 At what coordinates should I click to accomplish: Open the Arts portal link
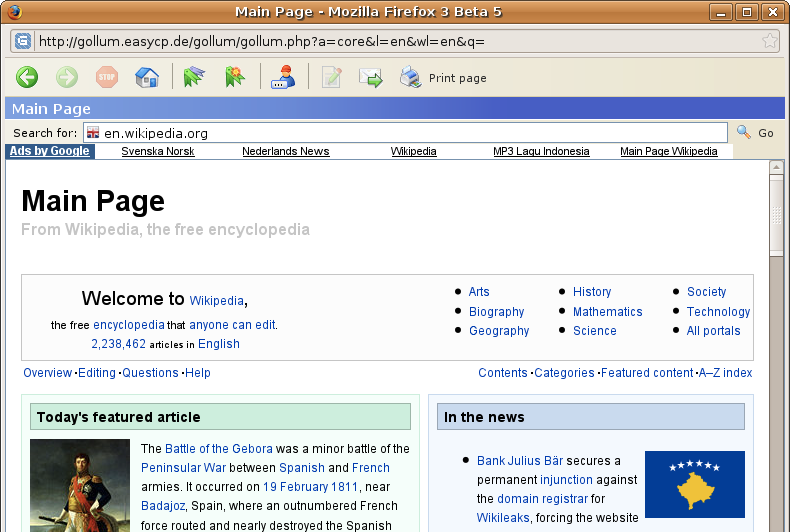point(479,292)
